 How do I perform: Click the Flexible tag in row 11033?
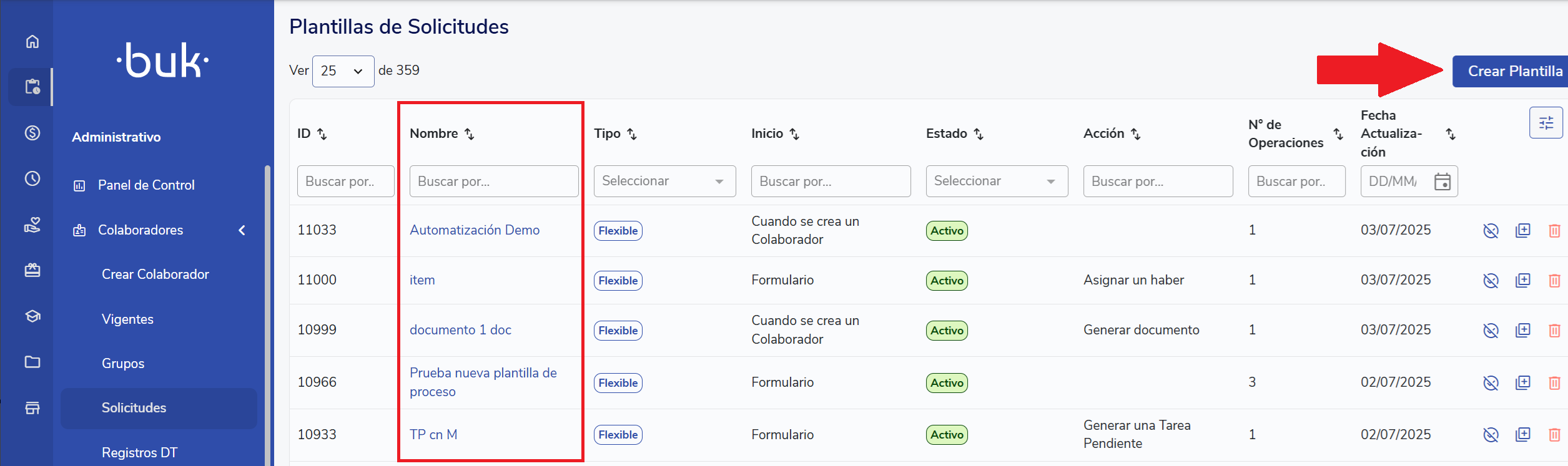click(618, 231)
